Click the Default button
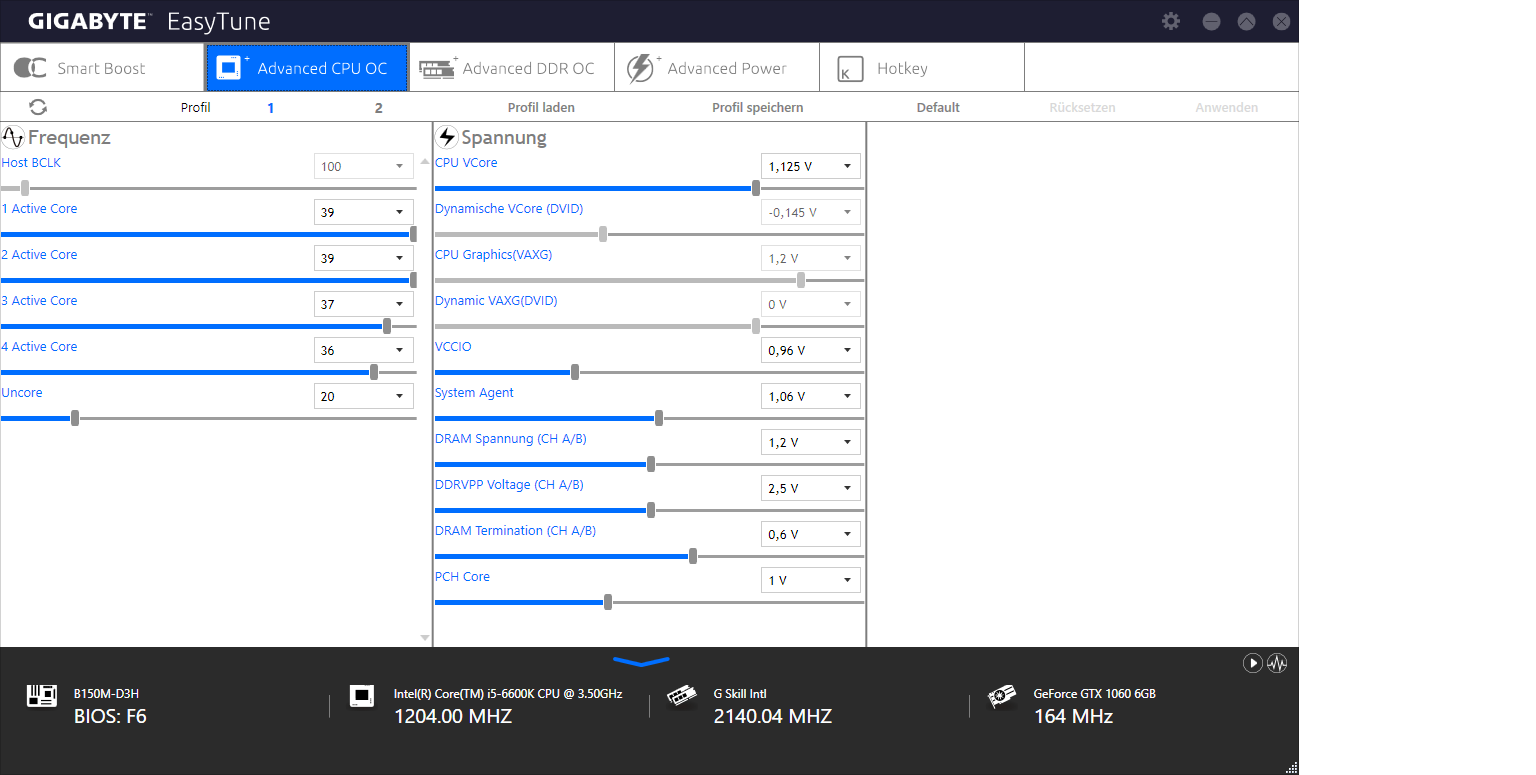This screenshot has width=1536, height=775. pos(938,108)
